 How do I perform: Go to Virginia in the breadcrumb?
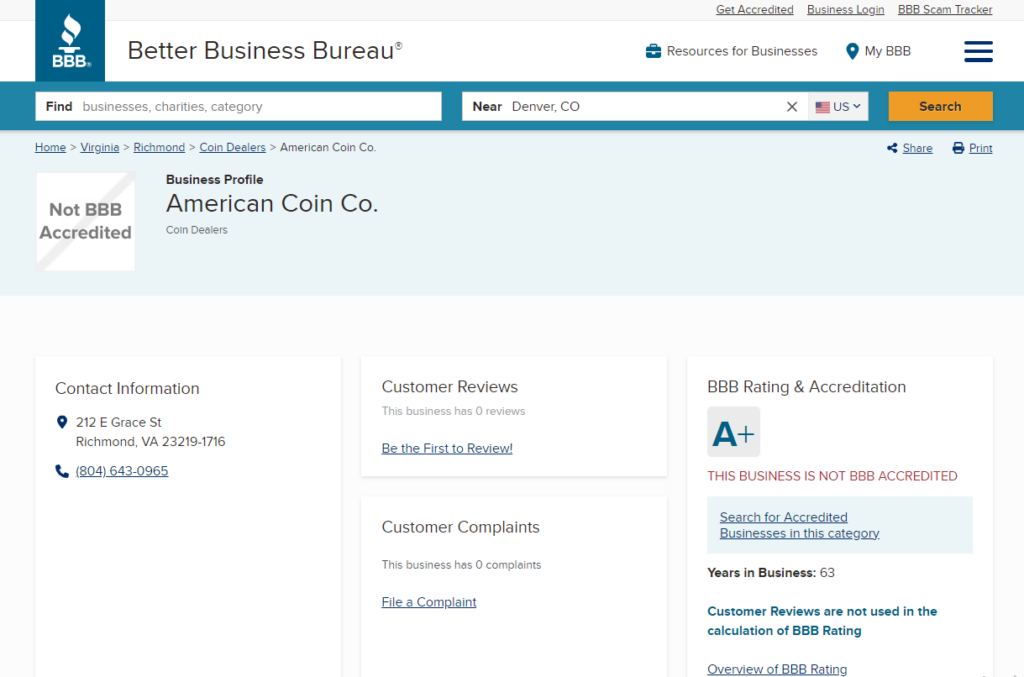99,148
